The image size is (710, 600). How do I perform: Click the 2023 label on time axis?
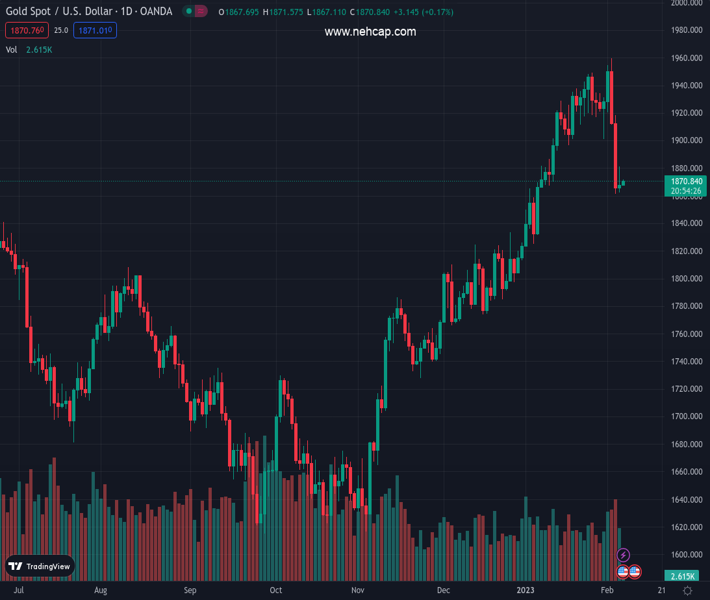[525, 591]
